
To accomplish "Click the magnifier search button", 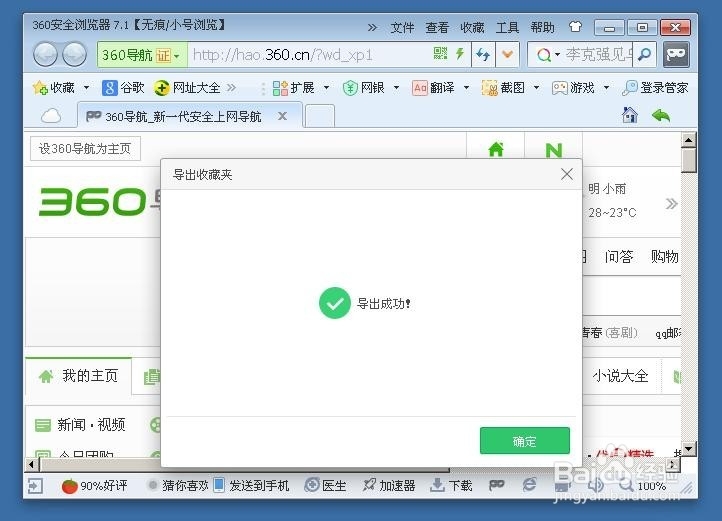I will click(645, 55).
